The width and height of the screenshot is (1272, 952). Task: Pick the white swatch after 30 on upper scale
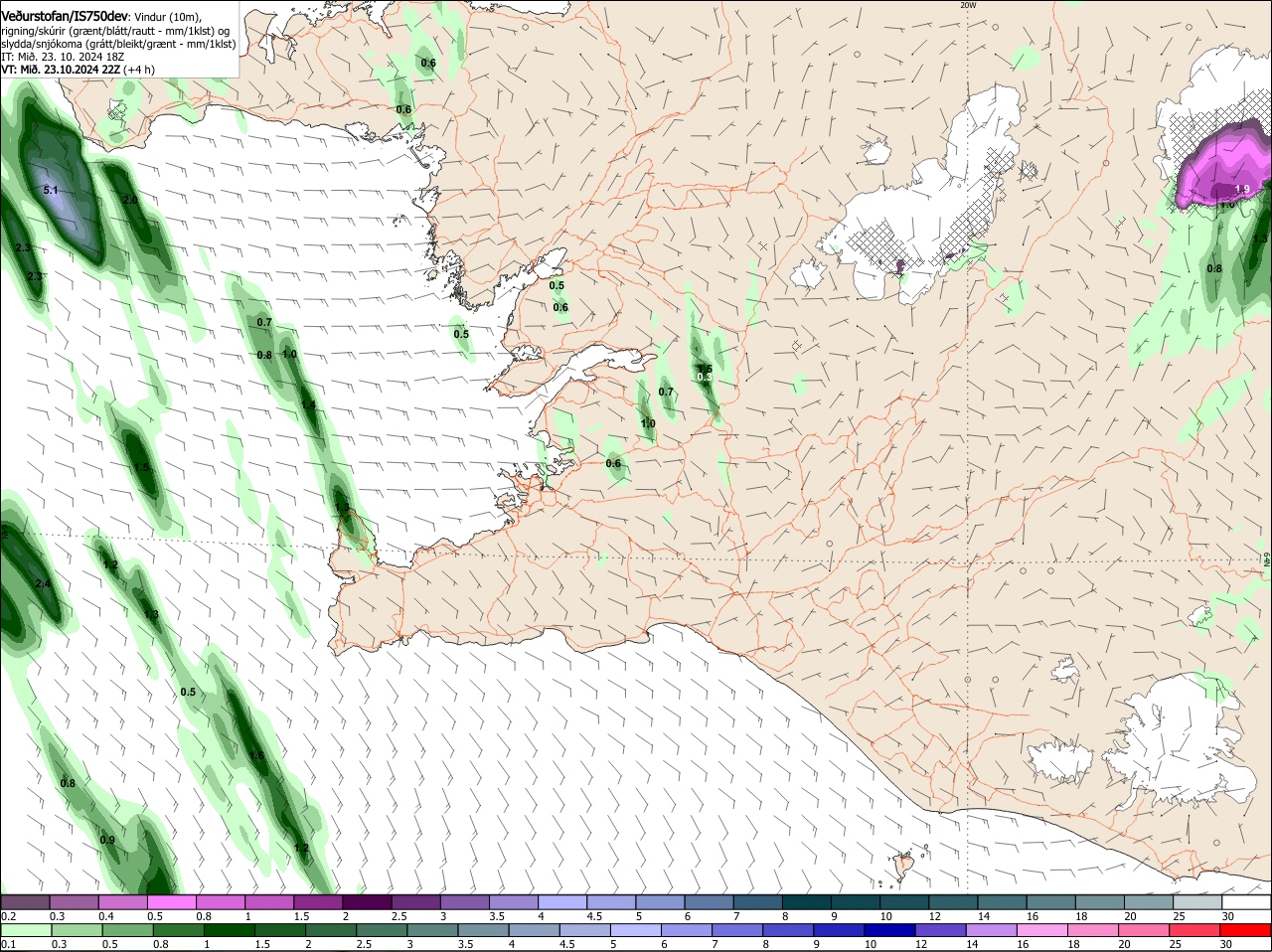[x=1246, y=901]
